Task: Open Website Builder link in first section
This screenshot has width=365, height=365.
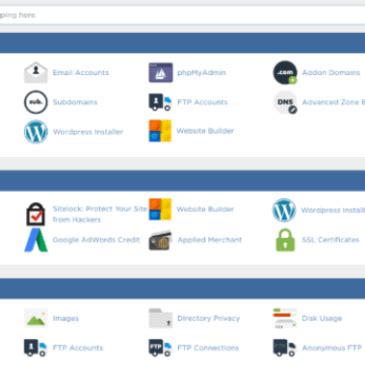Action: pos(205,131)
